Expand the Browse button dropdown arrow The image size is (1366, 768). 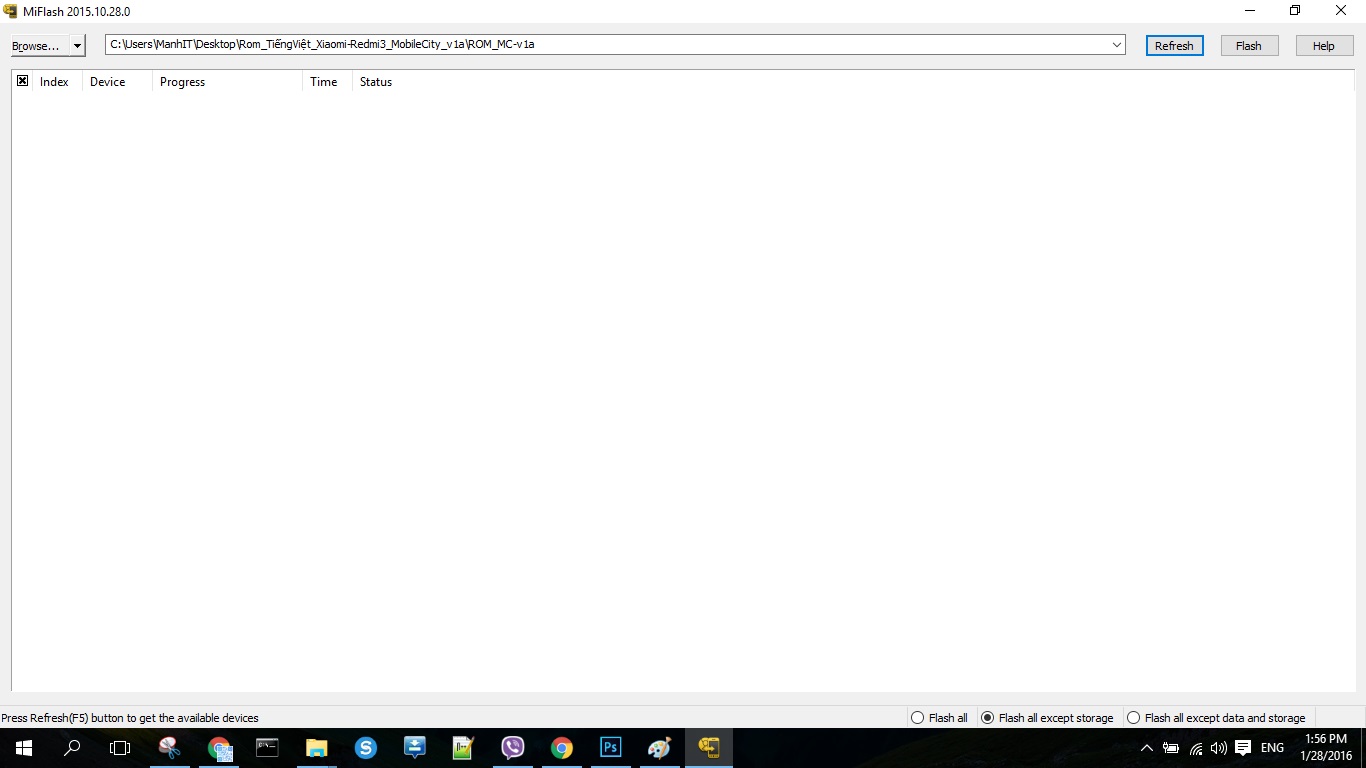click(77, 46)
